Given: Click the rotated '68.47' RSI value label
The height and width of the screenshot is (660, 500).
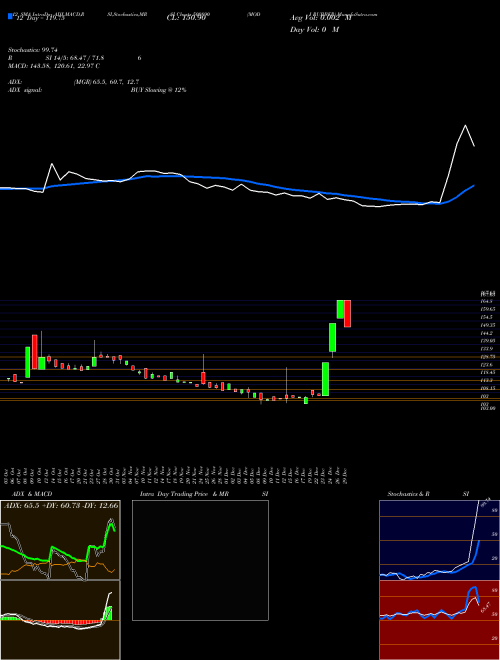Looking at the screenshot, I should pyautogui.click(x=486, y=607).
